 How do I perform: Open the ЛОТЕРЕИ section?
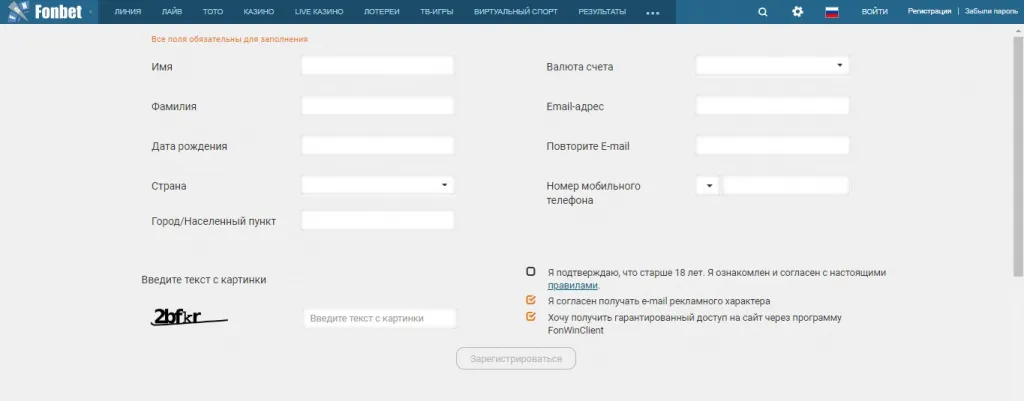pyautogui.click(x=381, y=12)
